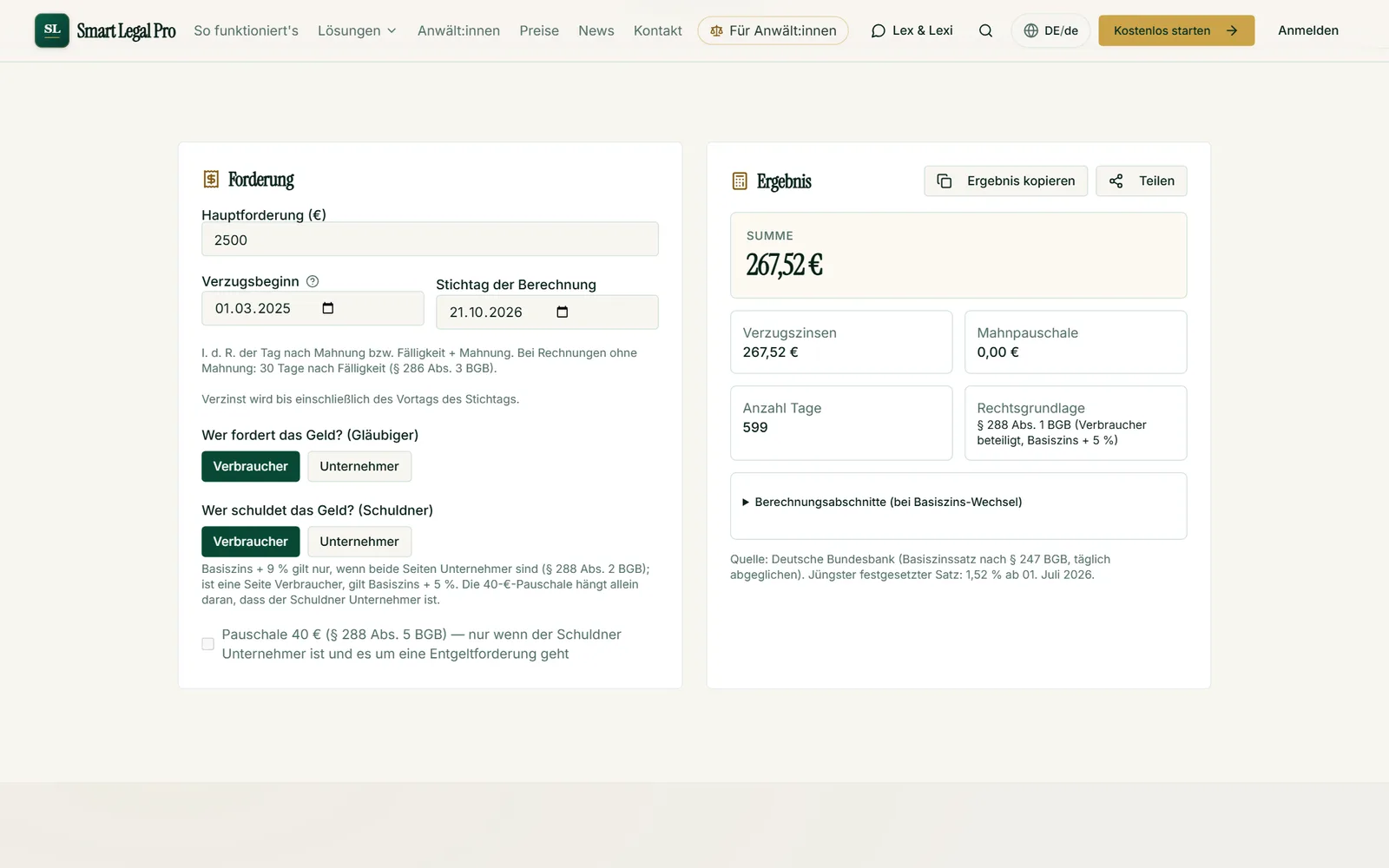Click the Rechtsgrundlage § 288 text
Viewport: 1389px width, 868px height.
[1062, 432]
